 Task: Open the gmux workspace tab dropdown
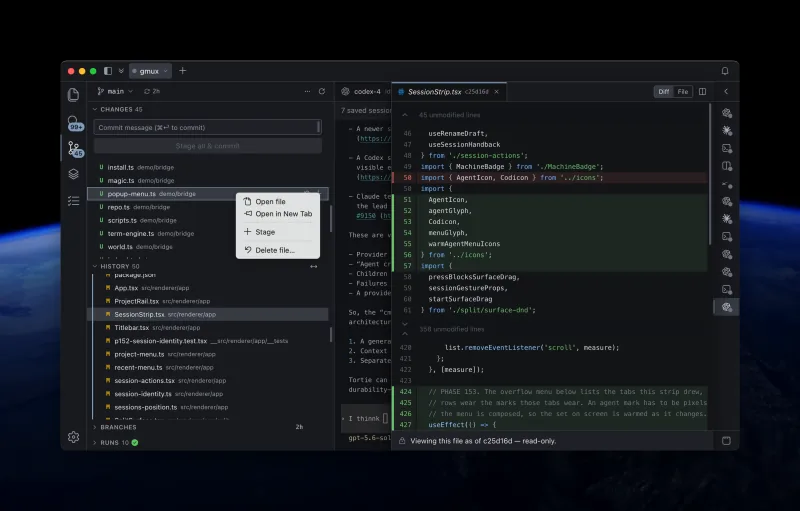pyautogui.click(x=150, y=71)
